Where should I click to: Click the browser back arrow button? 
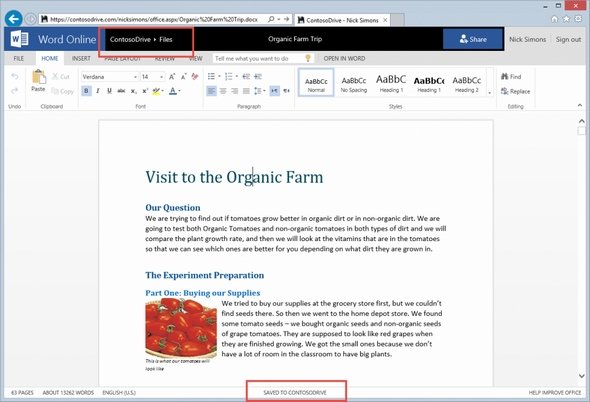point(14,18)
